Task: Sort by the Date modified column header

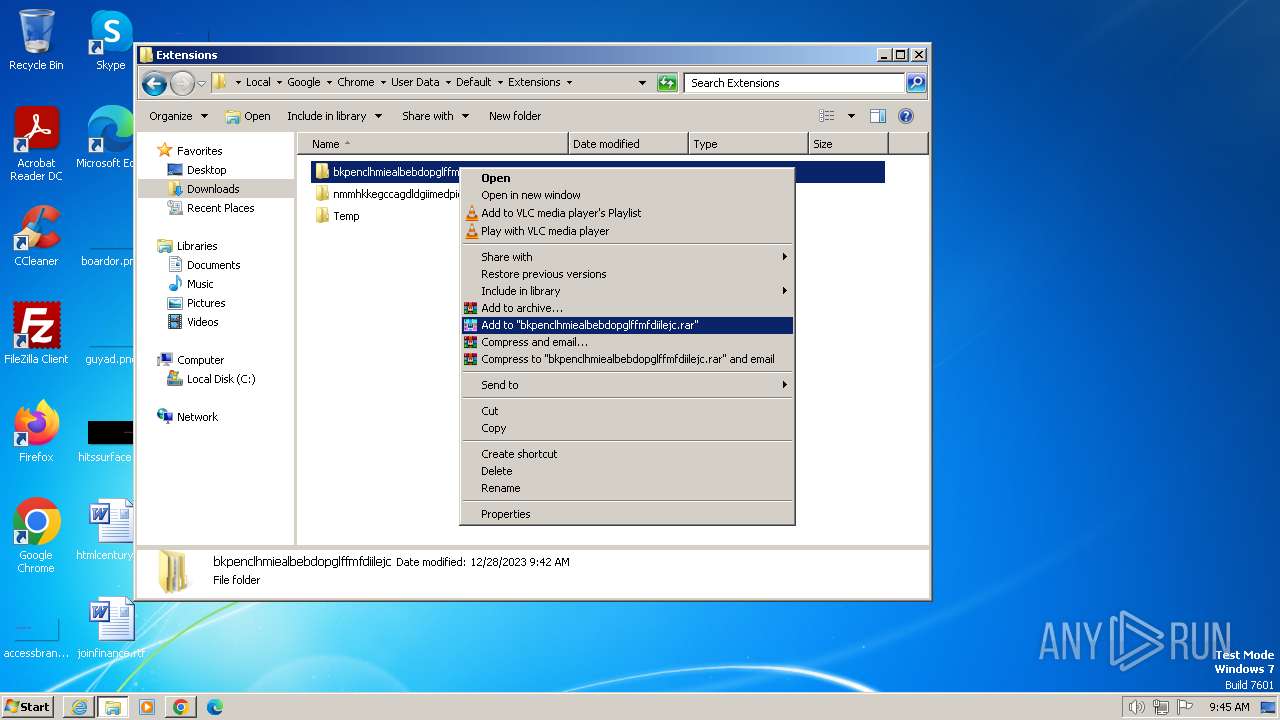Action: pos(628,144)
